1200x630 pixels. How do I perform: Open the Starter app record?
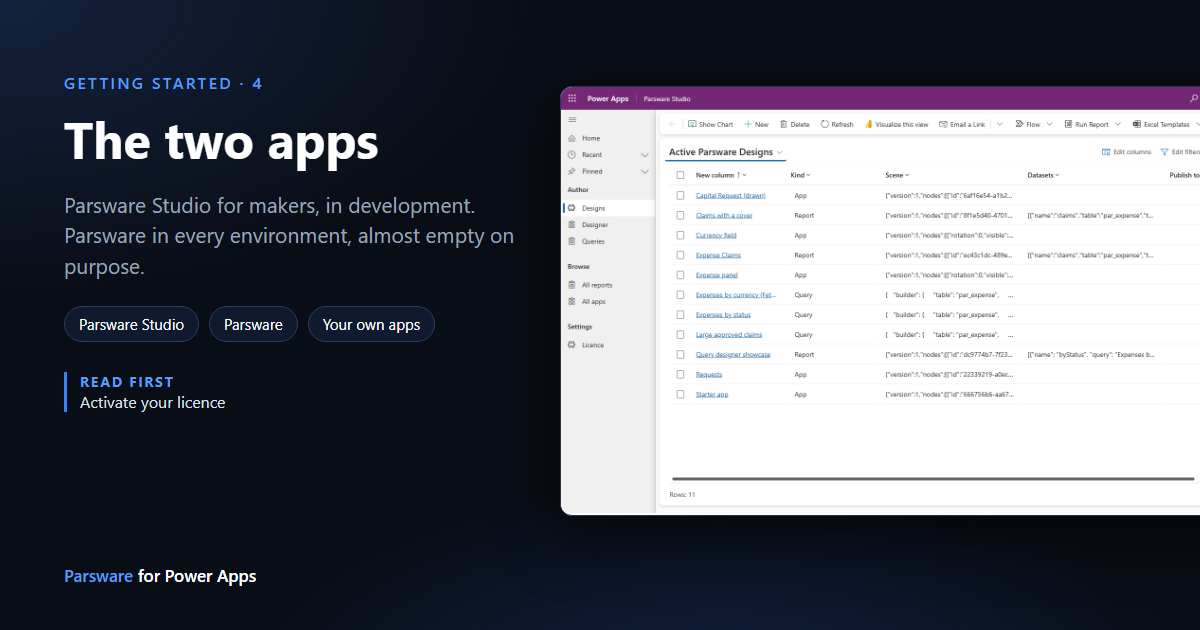712,395
